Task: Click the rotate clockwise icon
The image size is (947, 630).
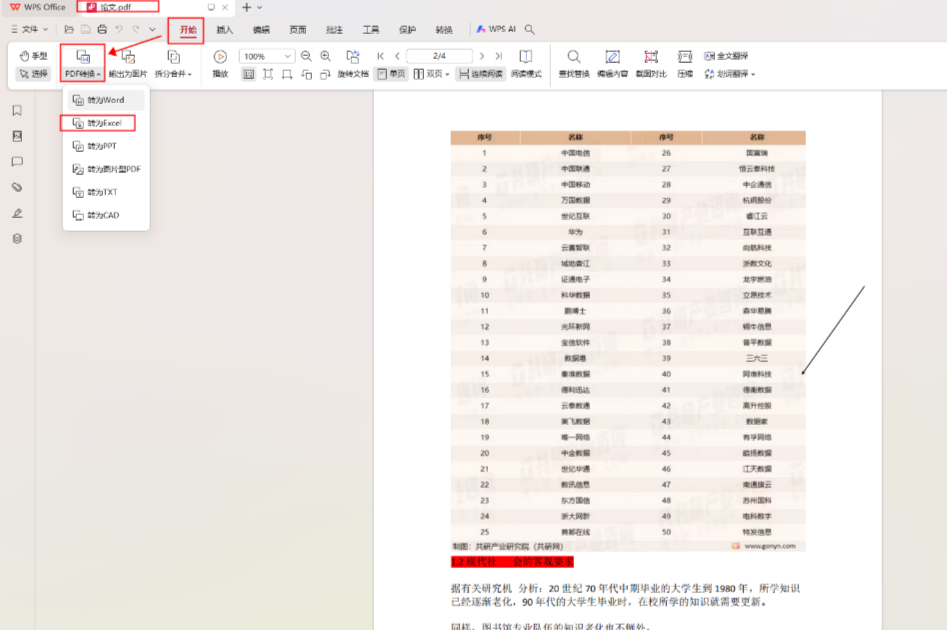Action: 326,74
